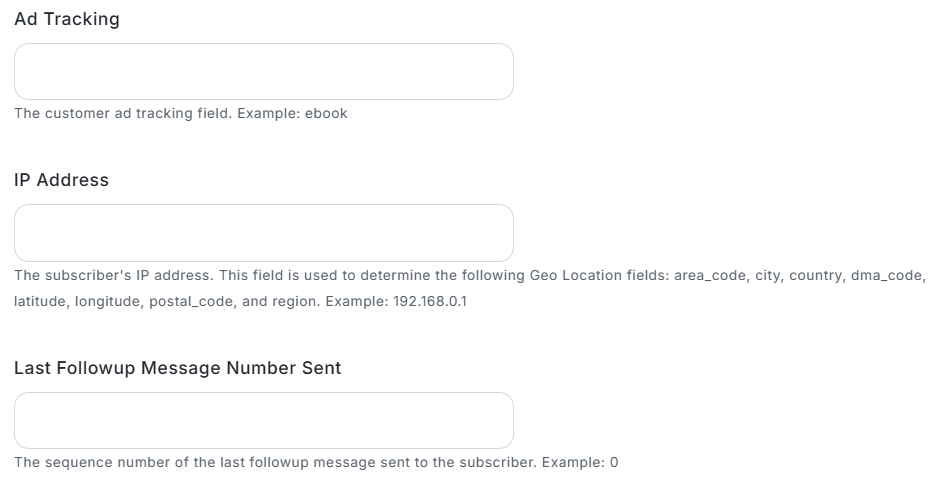Click the word "dma_code" in the description

tap(888, 275)
